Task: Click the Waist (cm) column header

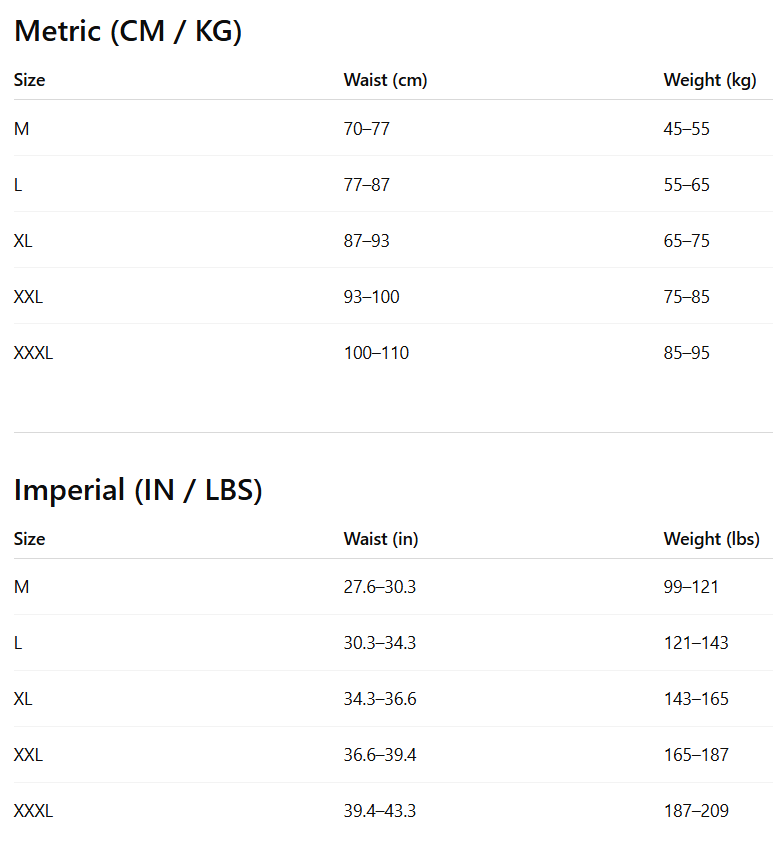Action: point(385,80)
